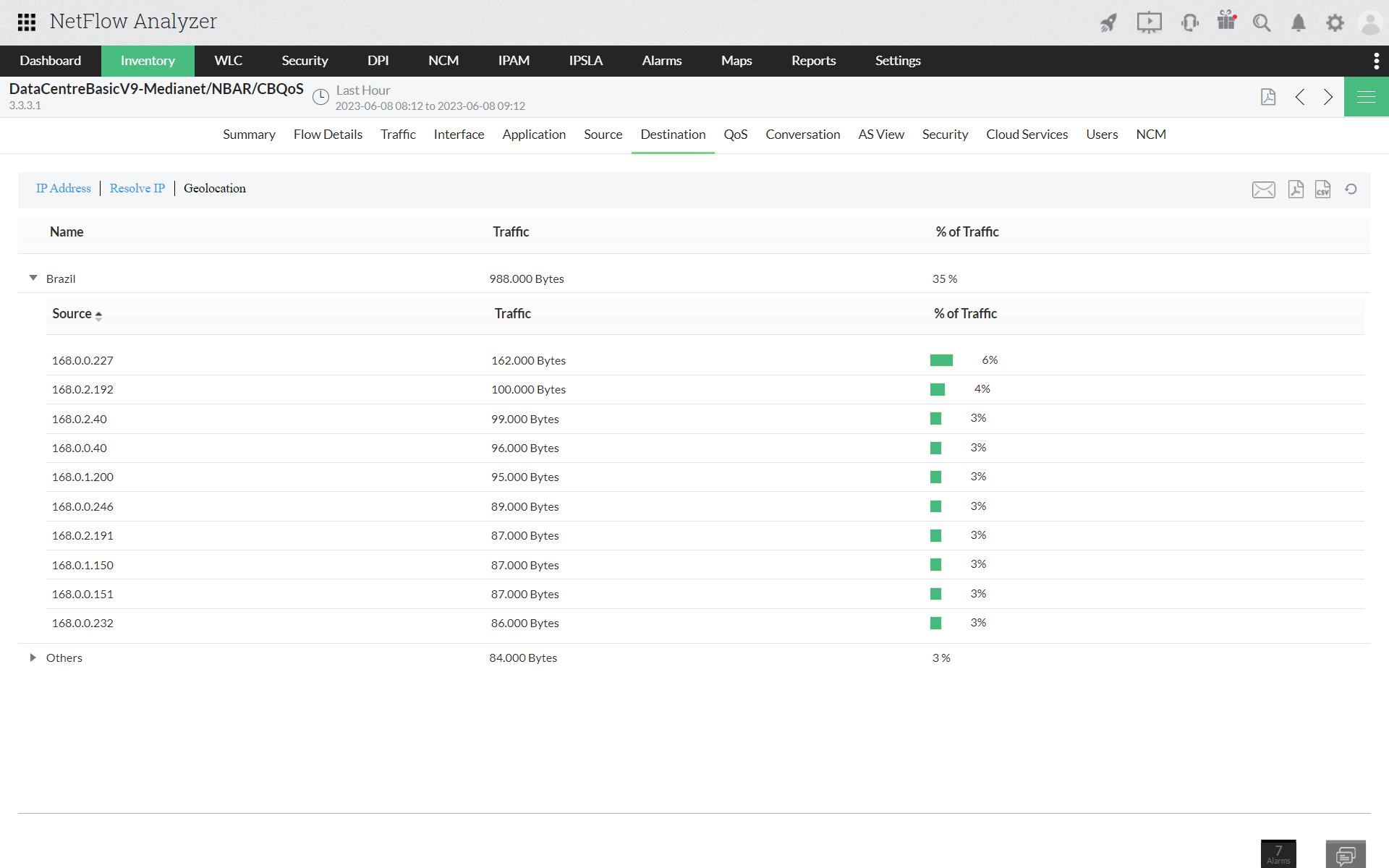Image resolution: width=1389 pixels, height=868 pixels.
Task: Sort by Source column arrow
Action: pos(98,315)
